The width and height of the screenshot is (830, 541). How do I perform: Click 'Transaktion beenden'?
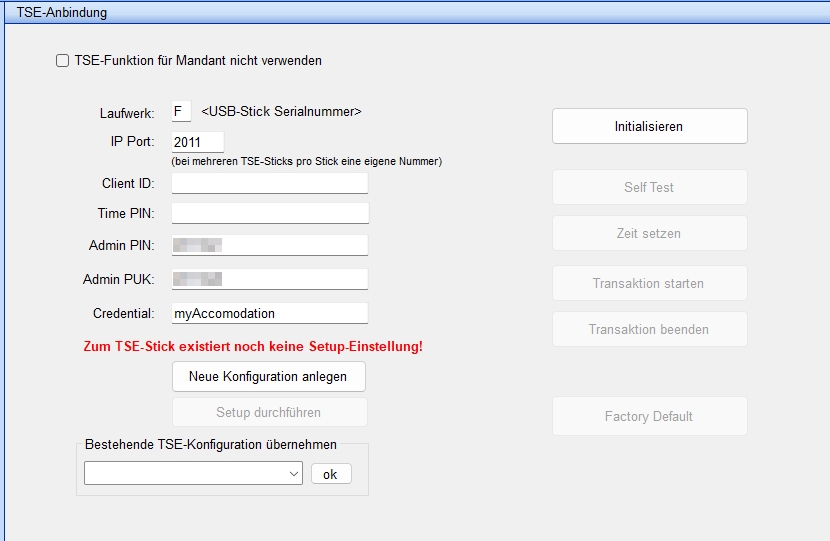pos(649,329)
